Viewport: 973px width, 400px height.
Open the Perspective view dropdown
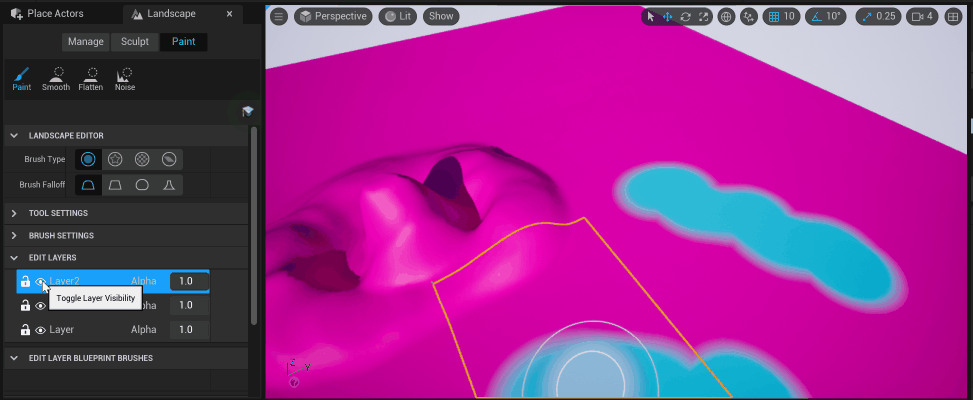coord(333,17)
